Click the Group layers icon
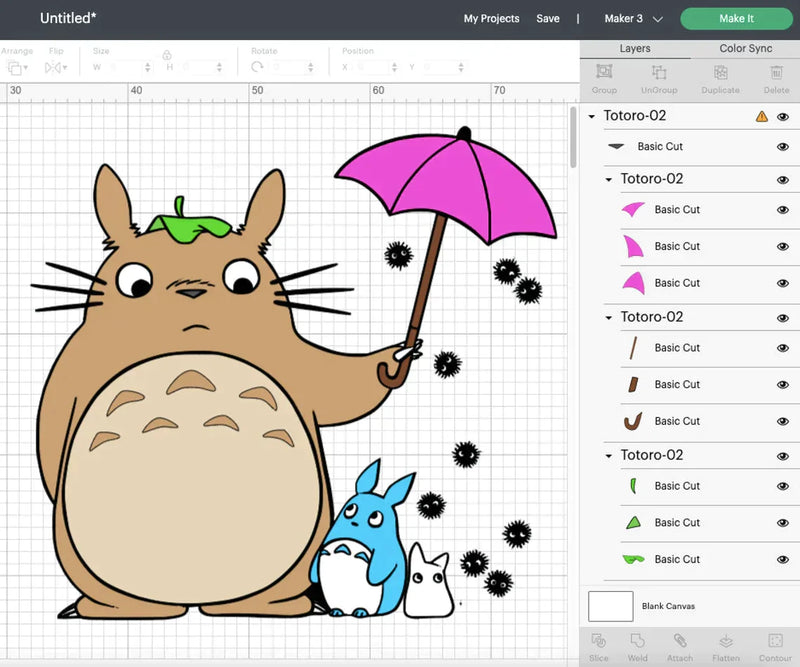The image size is (800, 667). click(604, 73)
